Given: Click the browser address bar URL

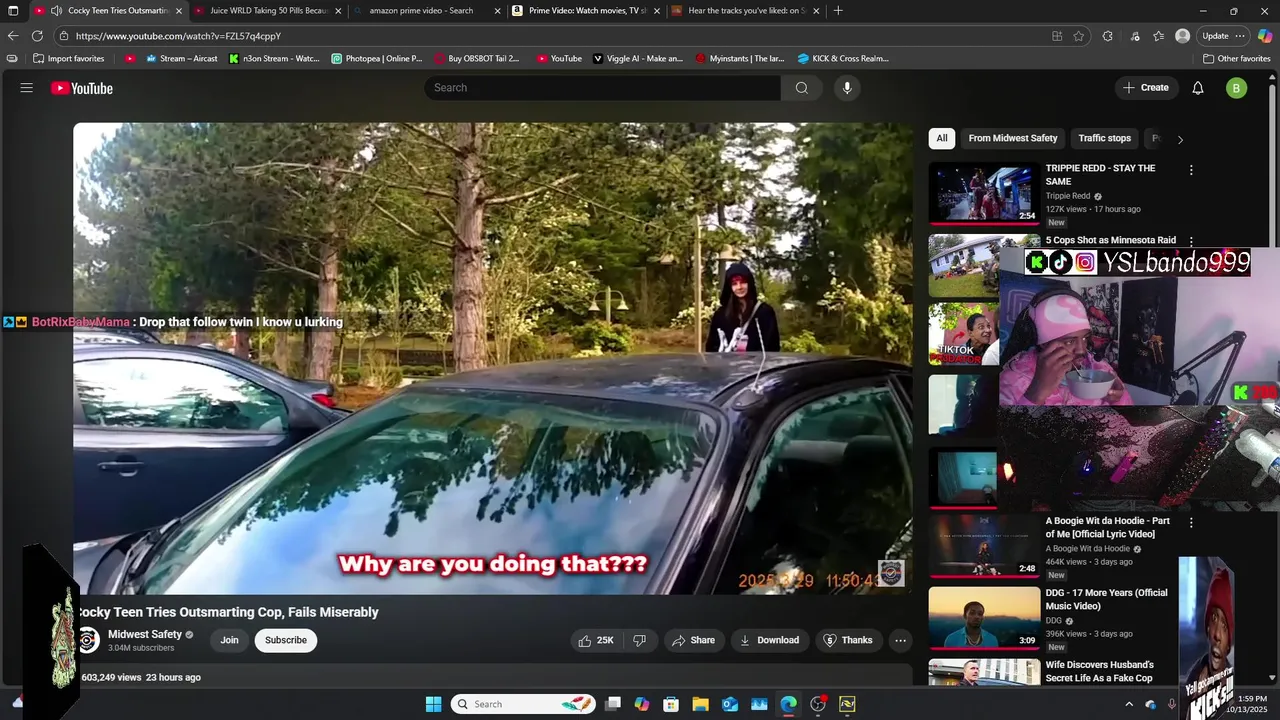Looking at the screenshot, I should [x=178, y=36].
